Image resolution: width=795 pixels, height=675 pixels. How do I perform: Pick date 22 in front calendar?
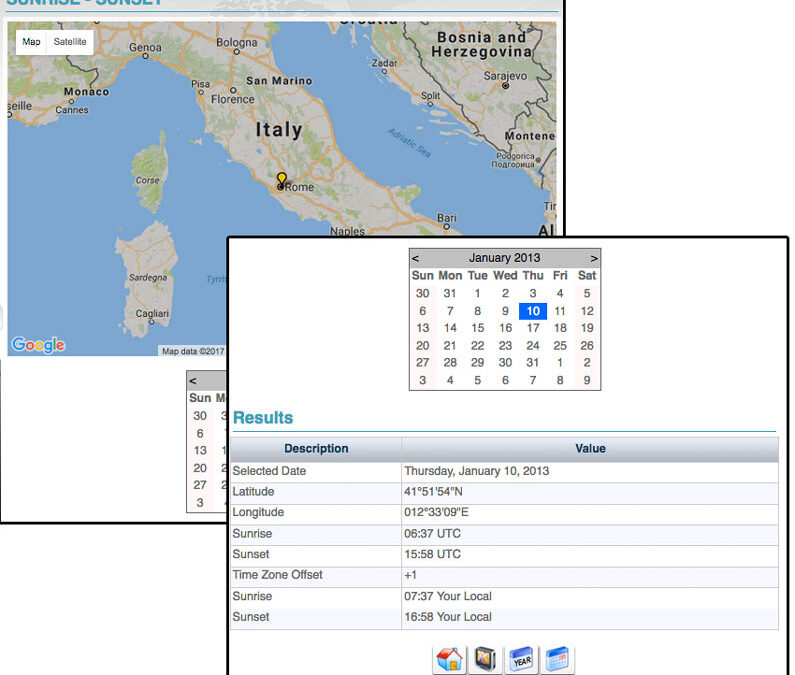478,345
